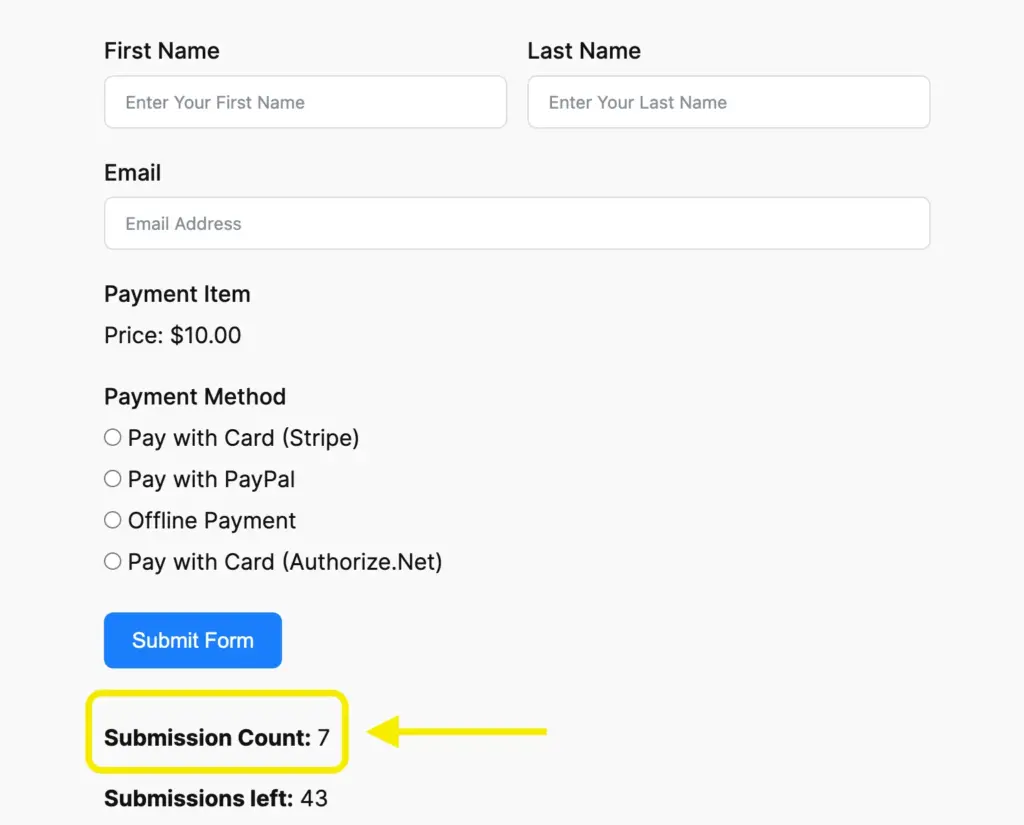Select the Offline Payment radio button
The image size is (1024, 825).
[x=113, y=520]
